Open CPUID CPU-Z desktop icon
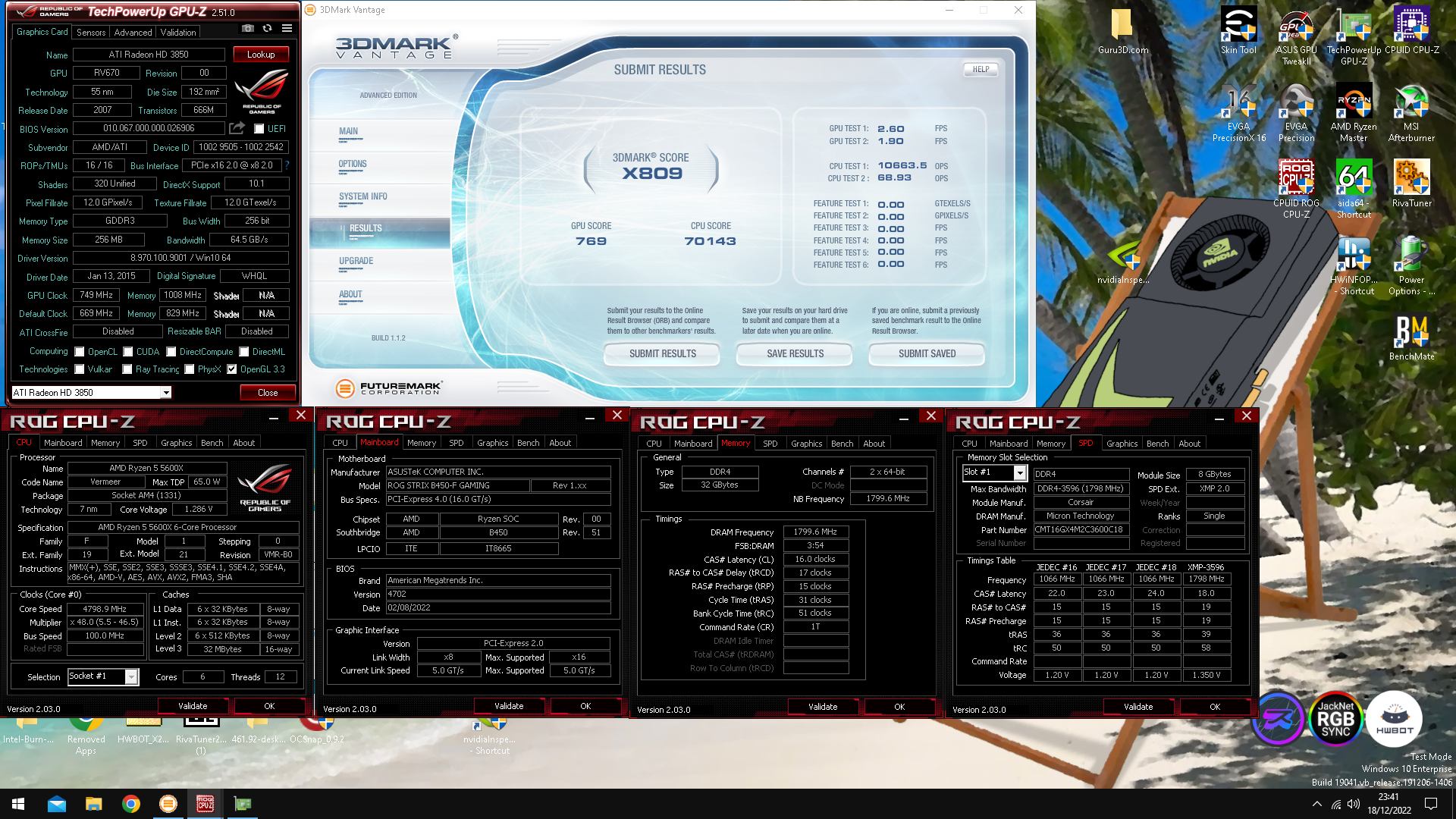Viewport: 1456px width, 819px height. point(1411,32)
